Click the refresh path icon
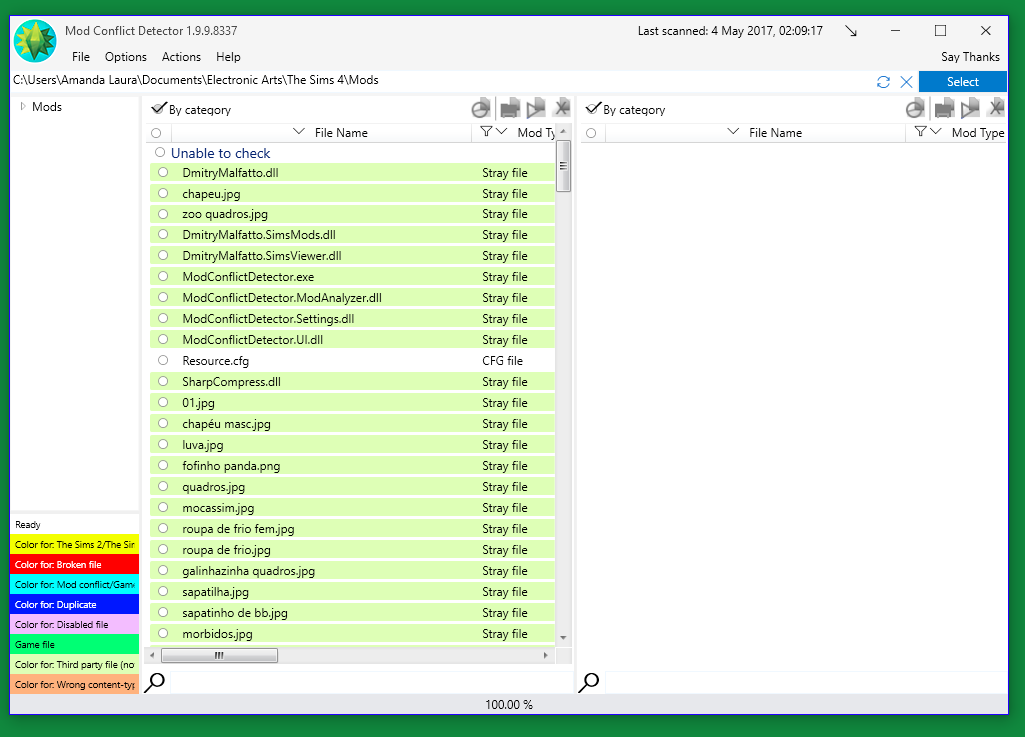Image resolution: width=1025 pixels, height=737 pixels. click(x=883, y=82)
